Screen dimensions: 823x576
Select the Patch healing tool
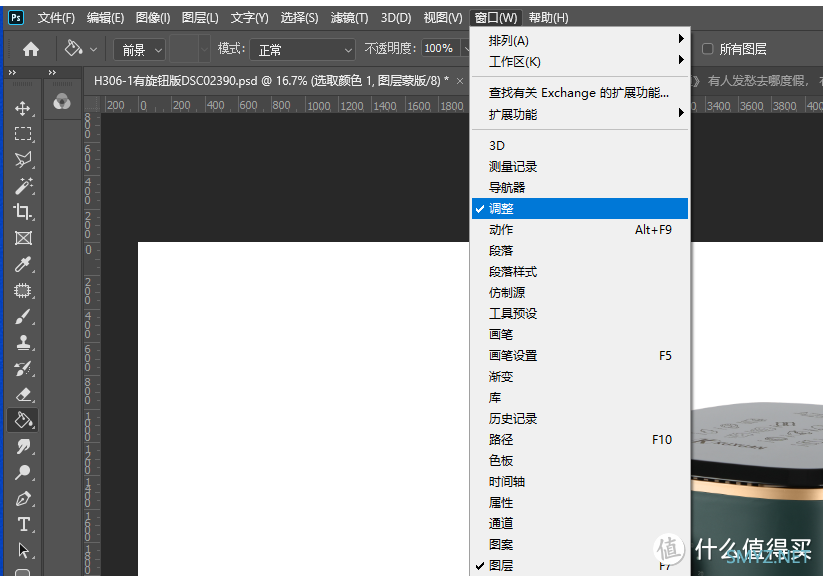(x=23, y=290)
